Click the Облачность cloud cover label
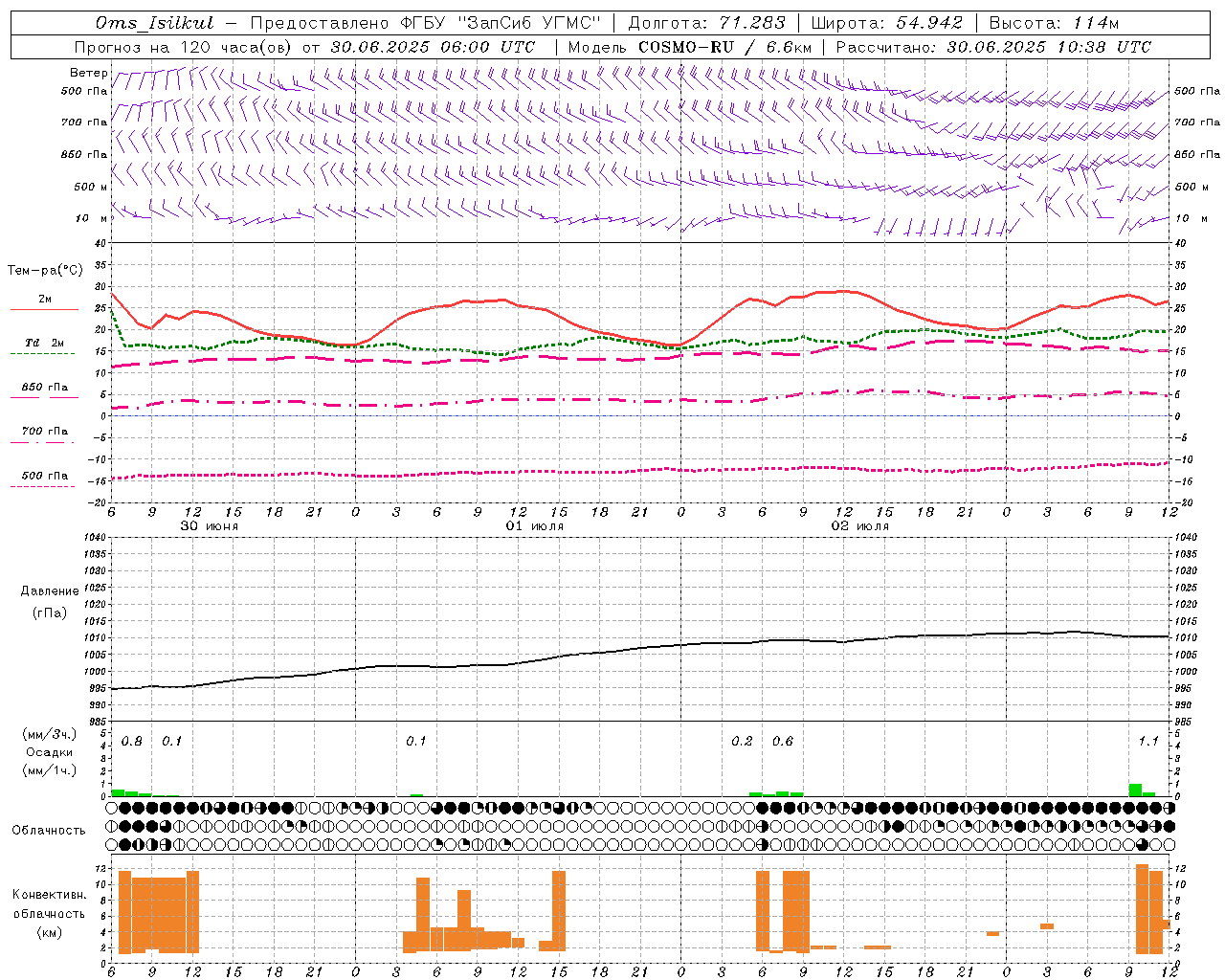Image resolution: width=1225 pixels, height=980 pixels. [x=49, y=831]
